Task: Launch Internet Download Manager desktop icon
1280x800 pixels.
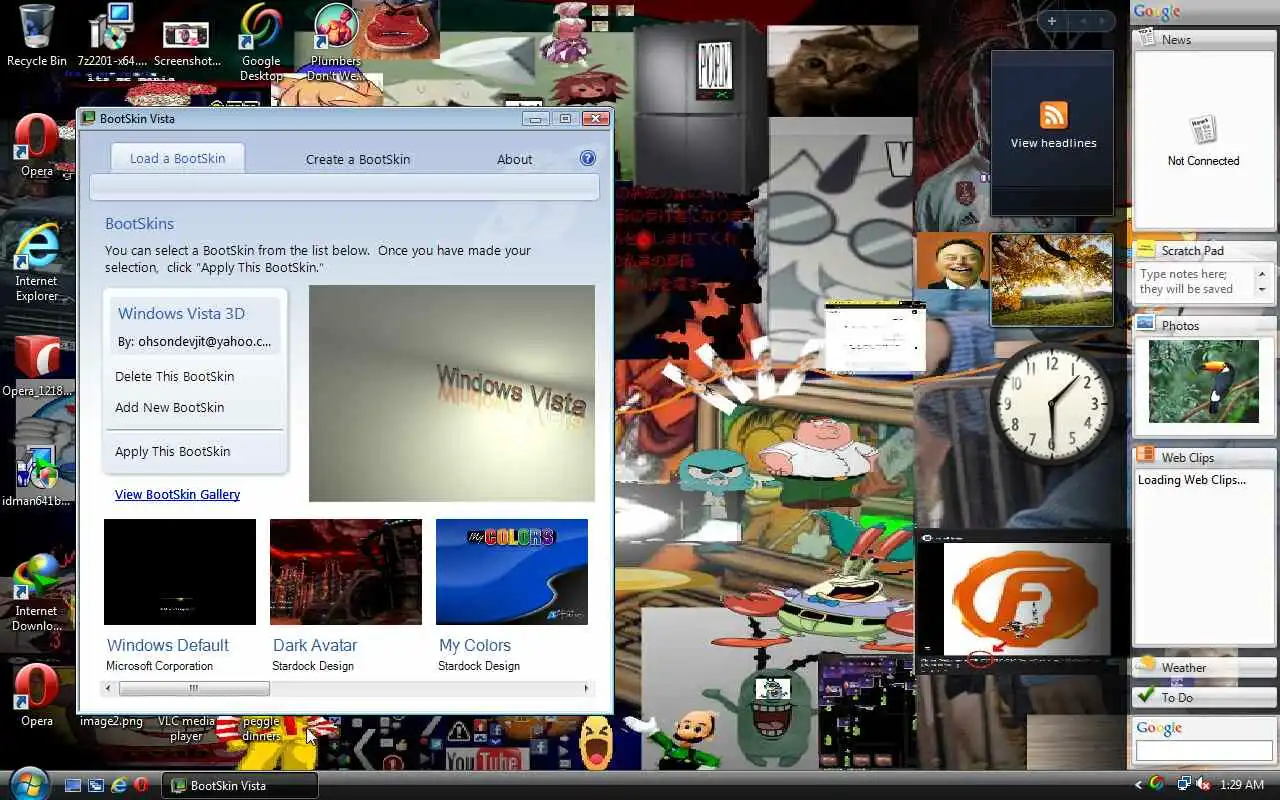Action: tap(37, 592)
